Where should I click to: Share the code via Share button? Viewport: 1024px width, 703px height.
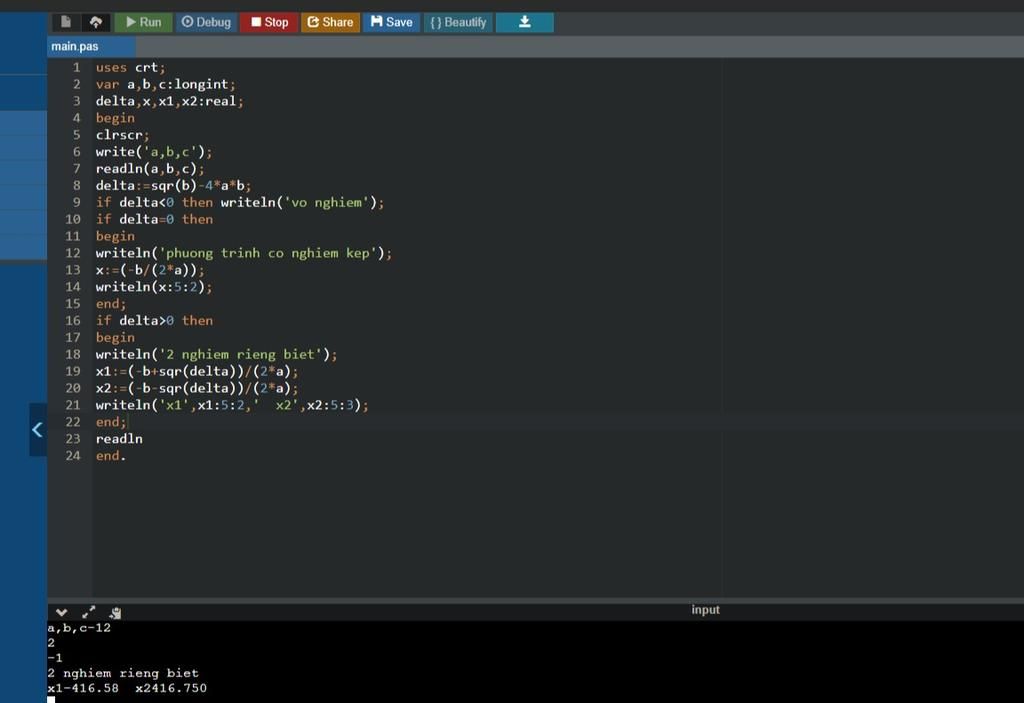tap(330, 22)
